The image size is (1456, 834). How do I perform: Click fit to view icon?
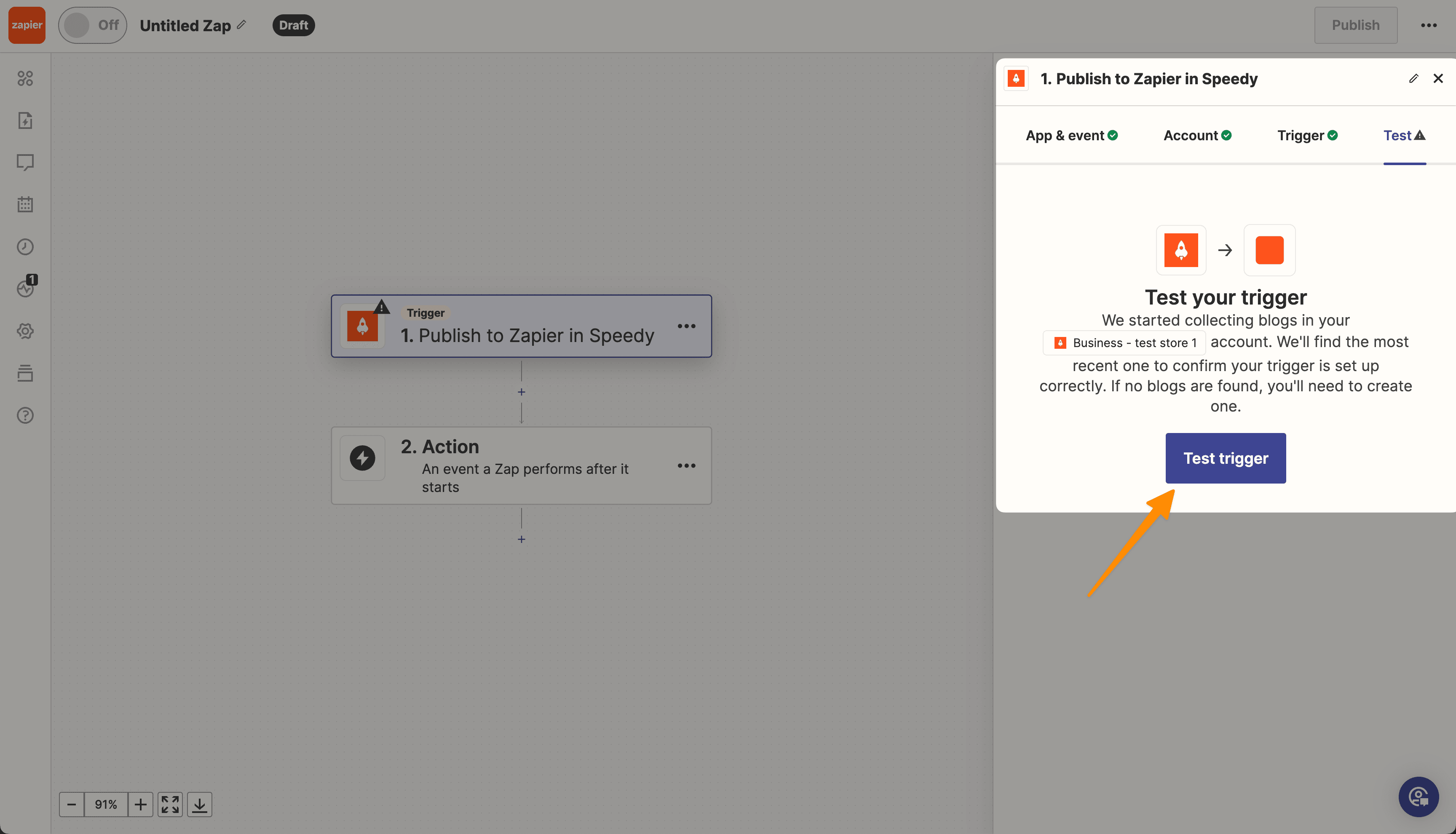170,804
